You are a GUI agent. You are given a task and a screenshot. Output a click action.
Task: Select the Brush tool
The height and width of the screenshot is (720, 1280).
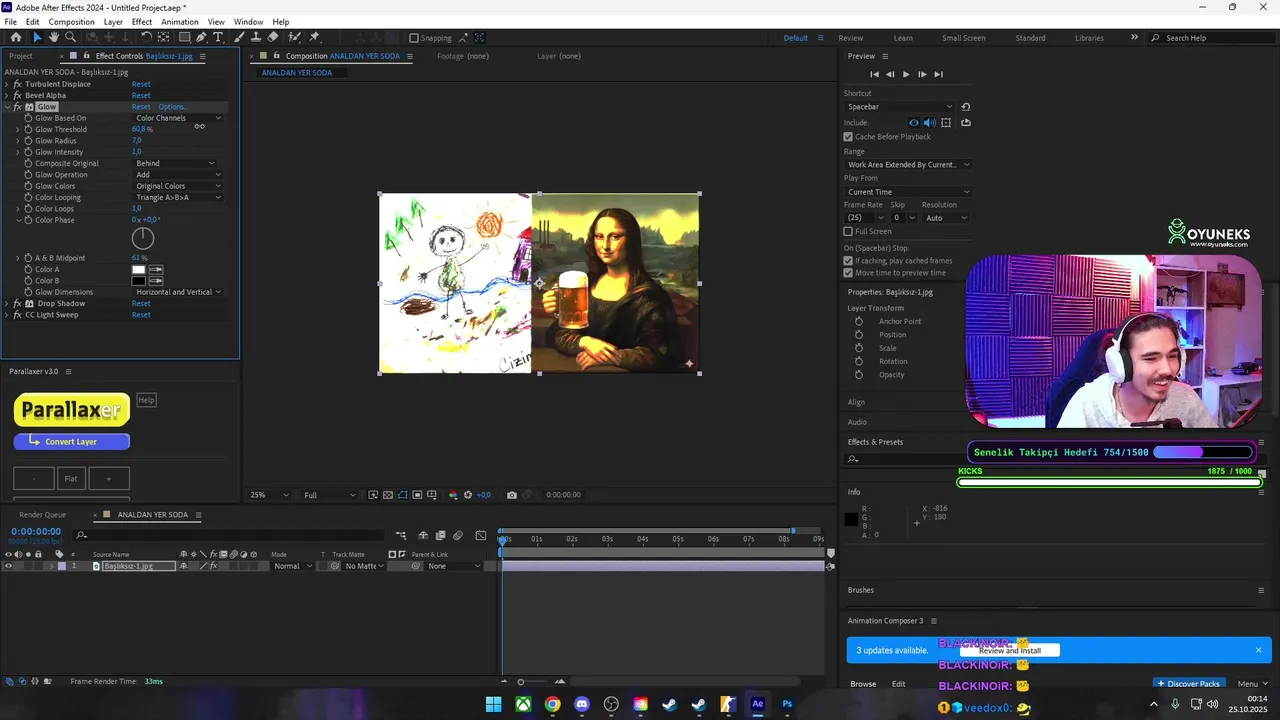tap(241, 37)
